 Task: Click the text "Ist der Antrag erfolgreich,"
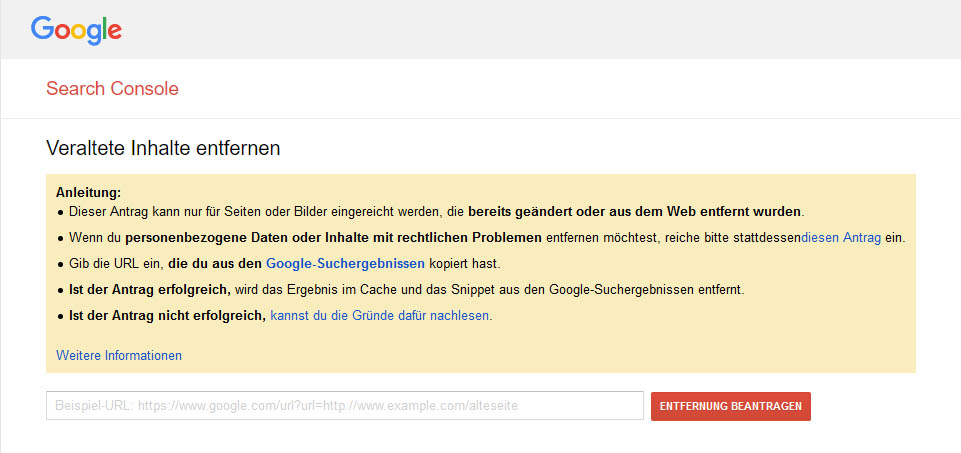tap(149, 290)
